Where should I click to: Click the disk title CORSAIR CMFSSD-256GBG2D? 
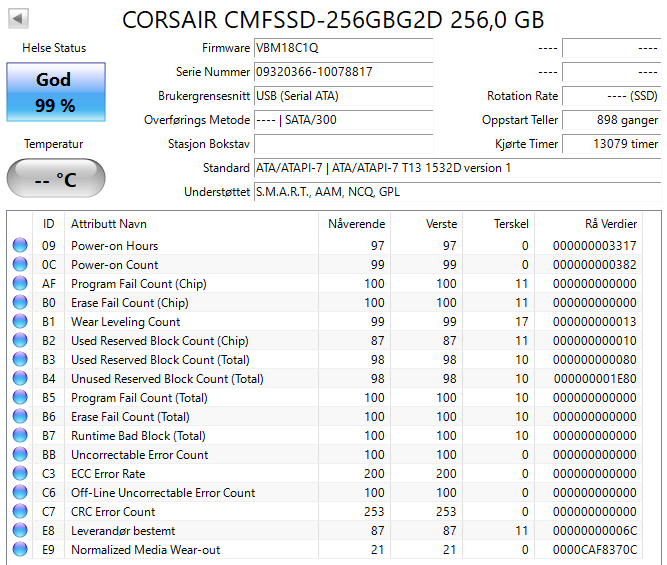282,20
